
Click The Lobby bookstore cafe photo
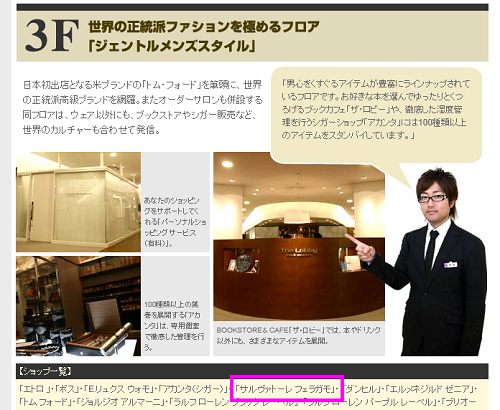click(299, 236)
